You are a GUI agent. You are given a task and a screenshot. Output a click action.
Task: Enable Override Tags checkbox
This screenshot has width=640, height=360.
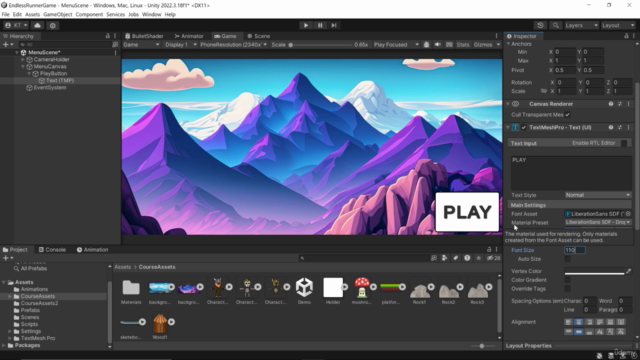(567, 289)
